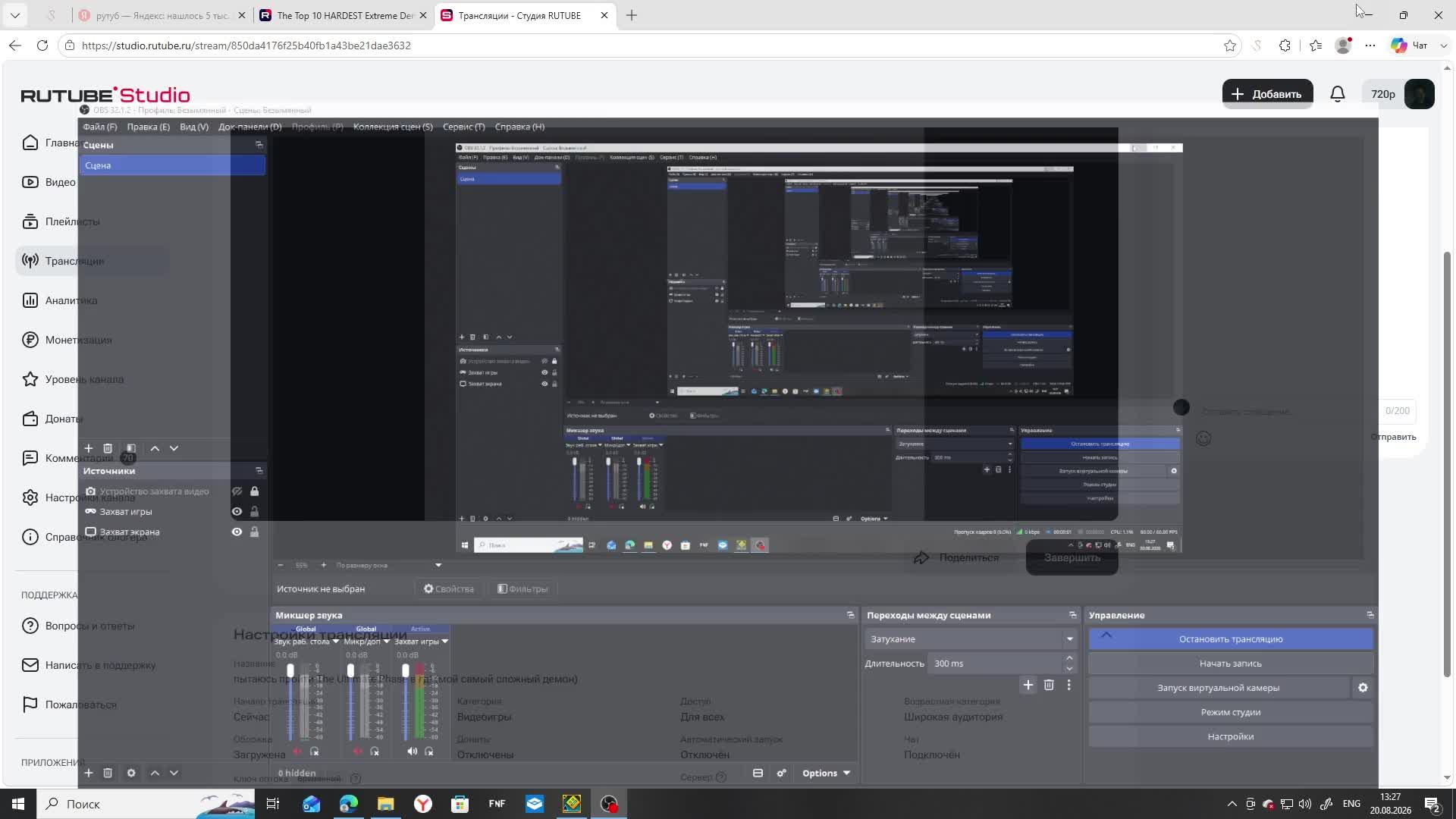Unmute the Звук раб. стола channel
Screen dimensions: 1456x819
[297, 752]
